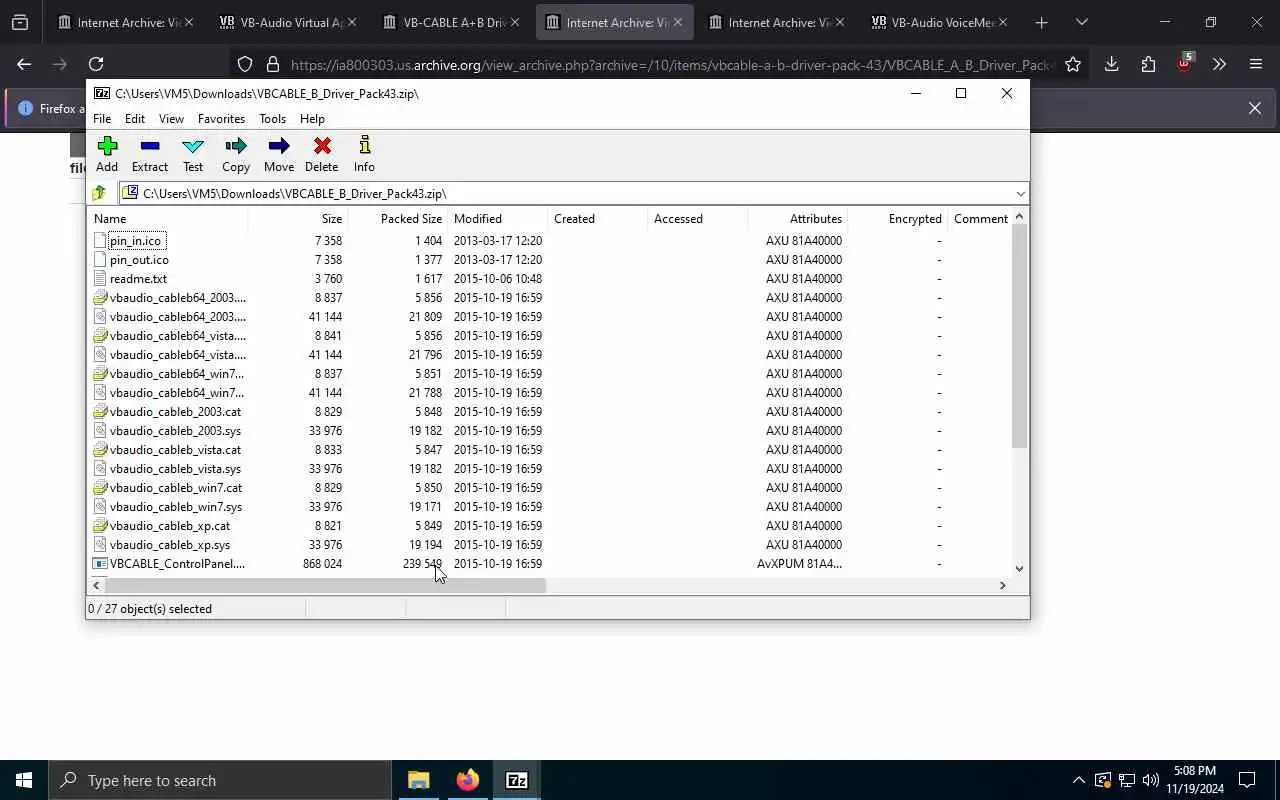Select the pin_out.ico file
Image resolution: width=1280 pixels, height=800 pixels.
[x=139, y=259]
